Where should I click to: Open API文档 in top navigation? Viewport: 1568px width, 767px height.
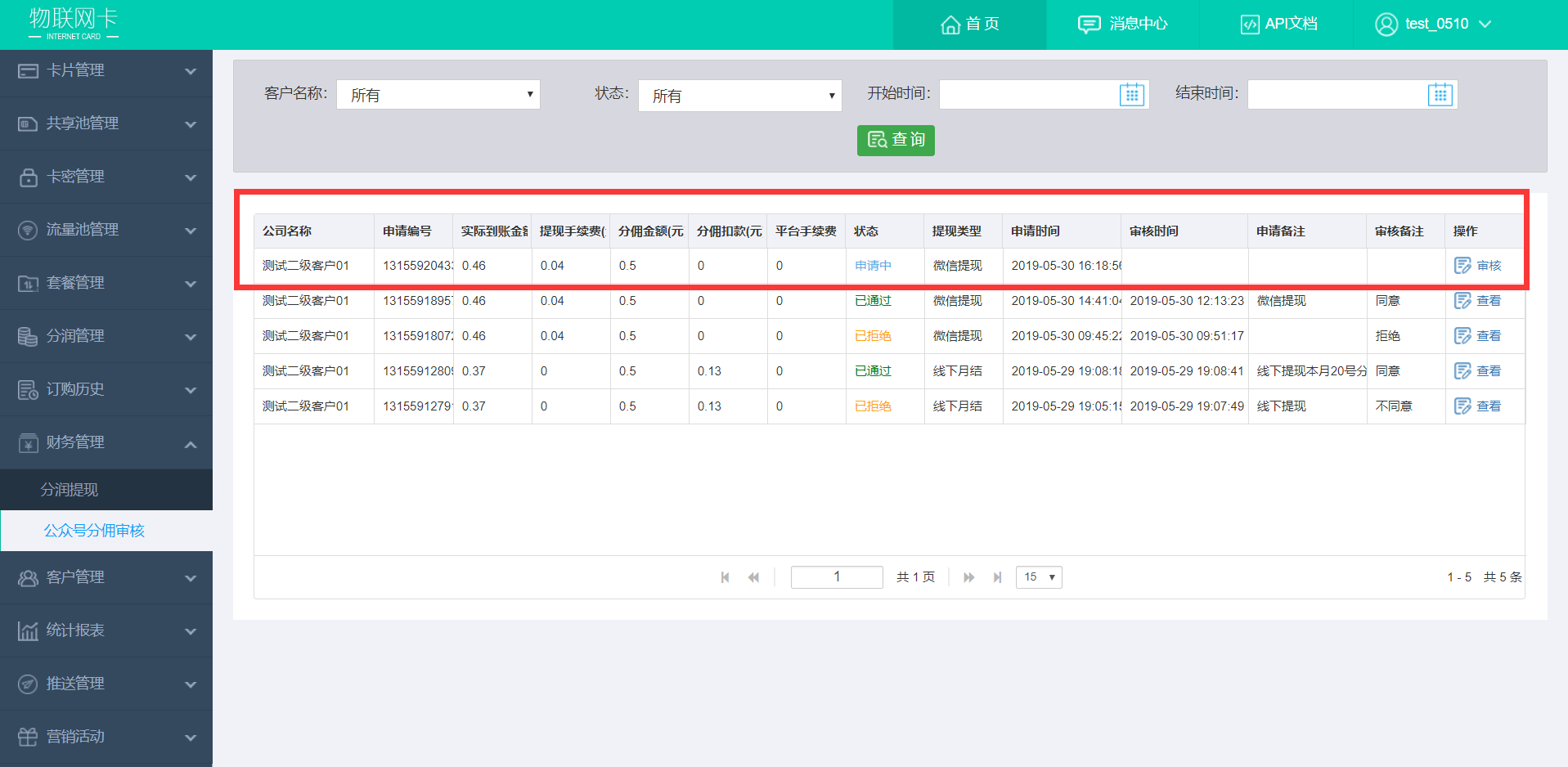pyautogui.click(x=1276, y=25)
